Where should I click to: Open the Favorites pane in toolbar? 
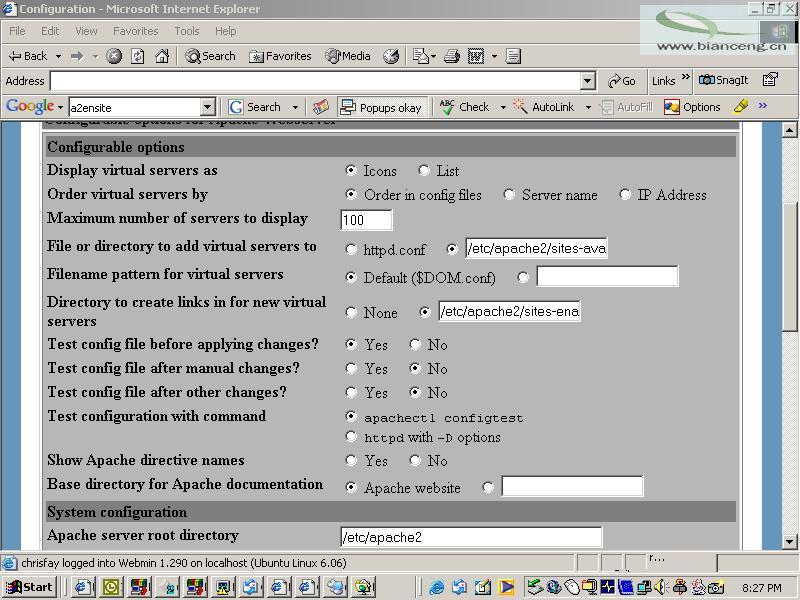click(x=280, y=56)
